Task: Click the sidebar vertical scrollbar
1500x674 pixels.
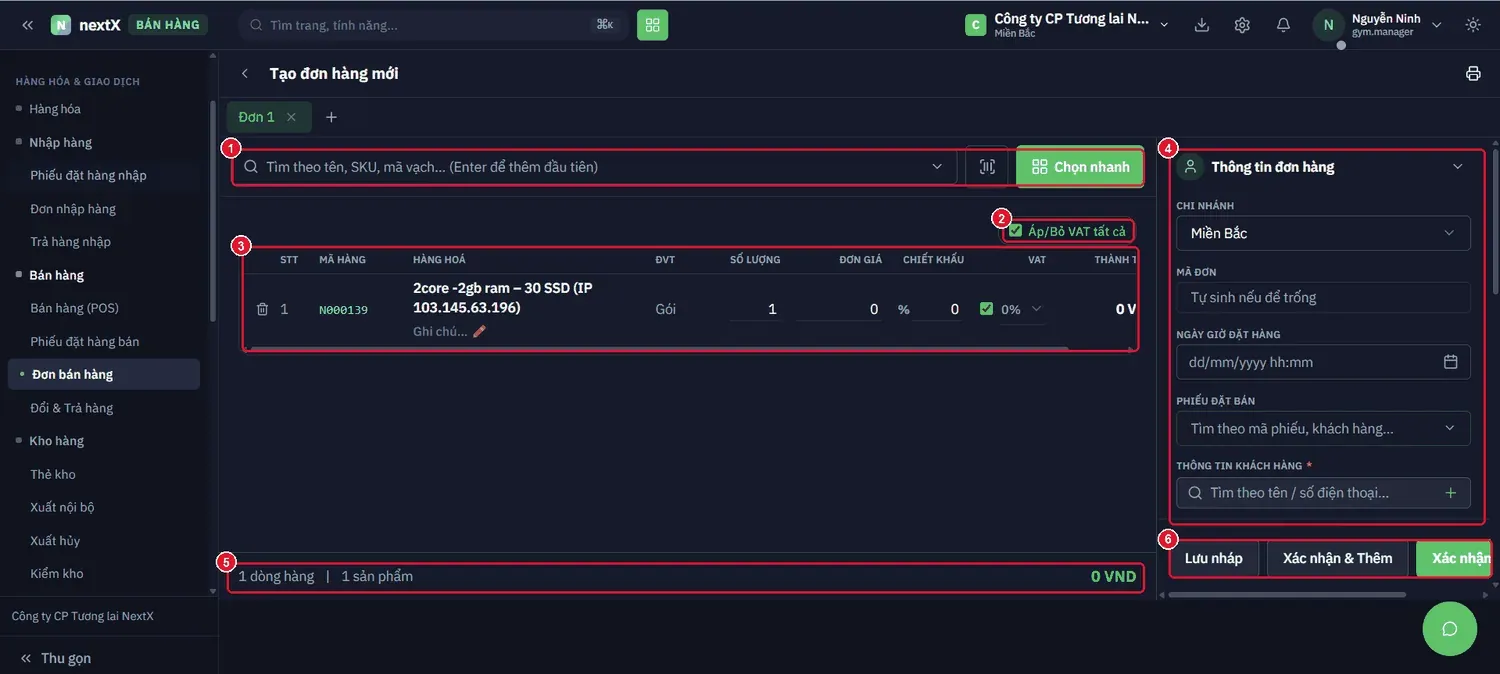Action: click(x=212, y=210)
